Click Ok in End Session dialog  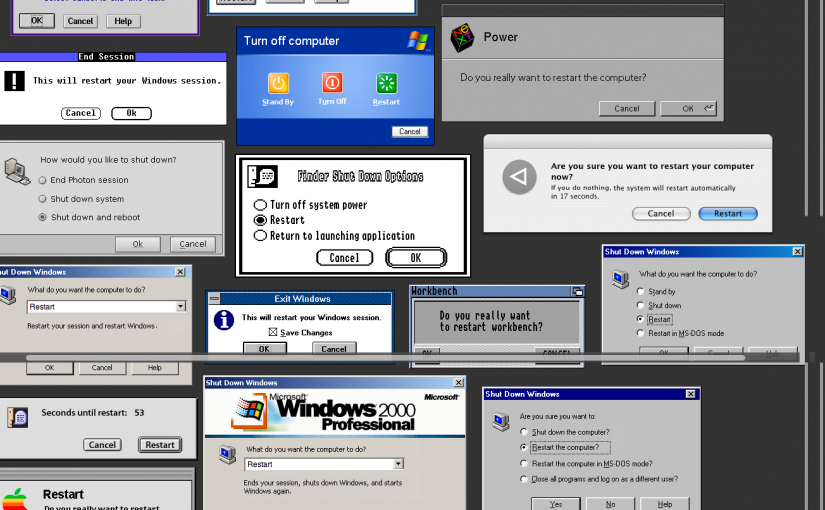(x=132, y=113)
